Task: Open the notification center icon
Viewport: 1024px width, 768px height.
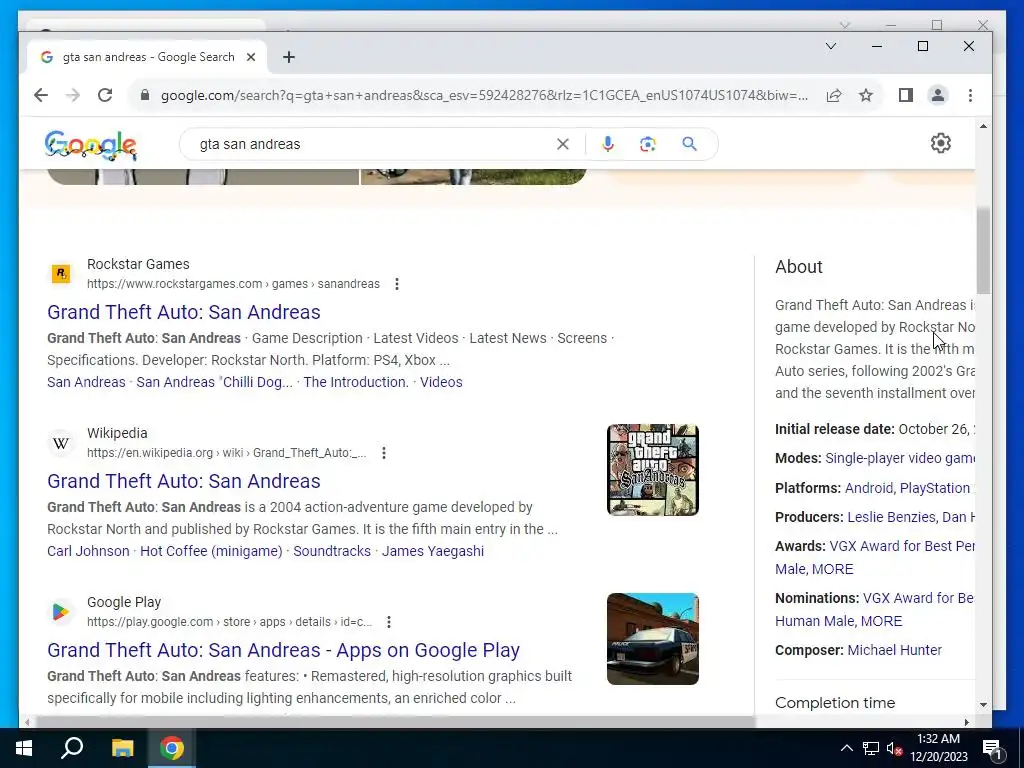Action: 992,750
